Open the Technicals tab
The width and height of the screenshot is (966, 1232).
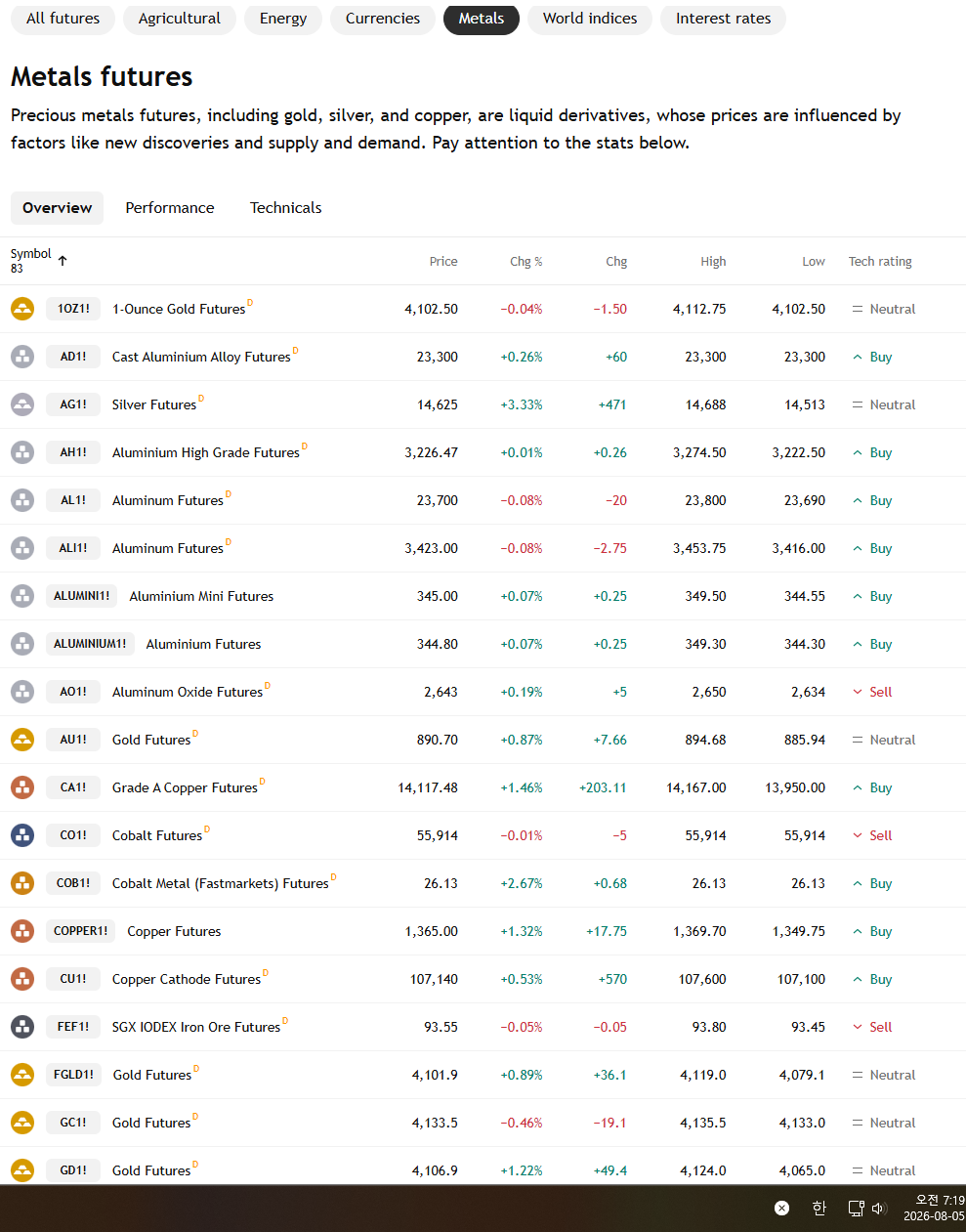(x=285, y=208)
